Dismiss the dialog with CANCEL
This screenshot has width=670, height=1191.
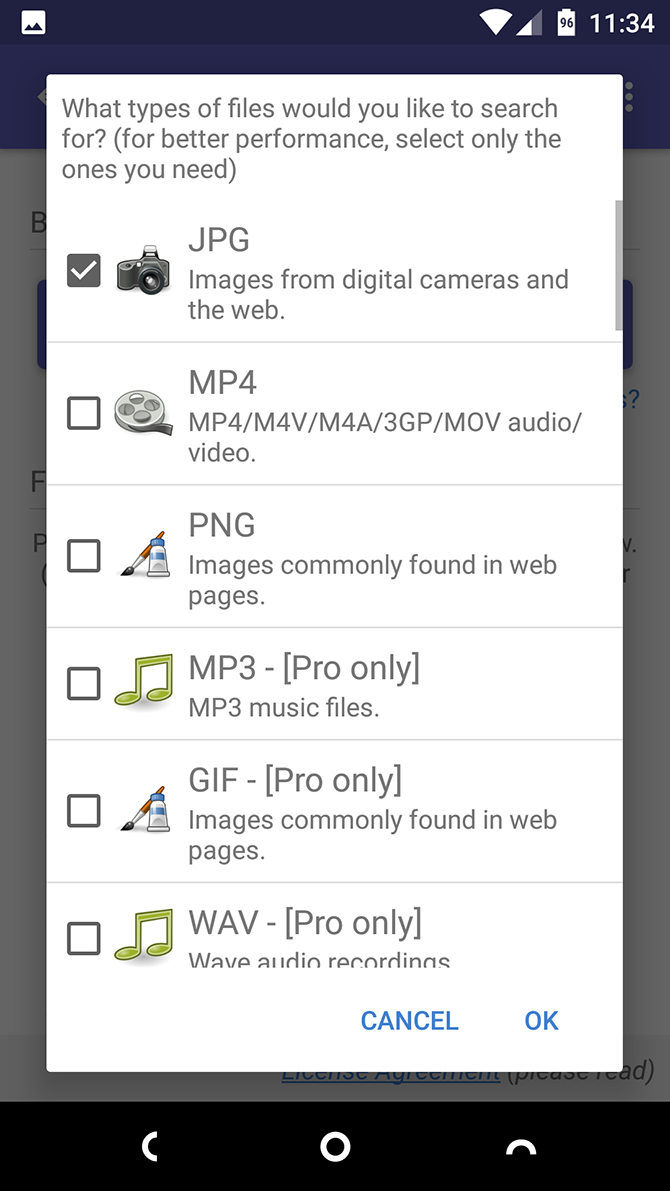click(x=409, y=1021)
